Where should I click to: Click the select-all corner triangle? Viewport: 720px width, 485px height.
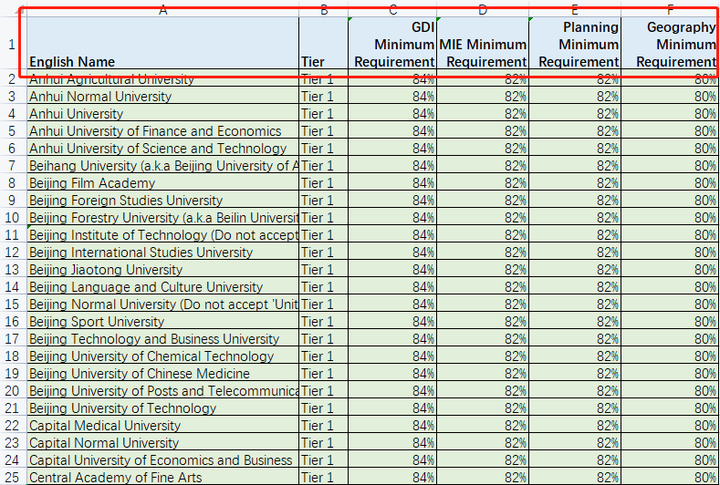(21, 11)
